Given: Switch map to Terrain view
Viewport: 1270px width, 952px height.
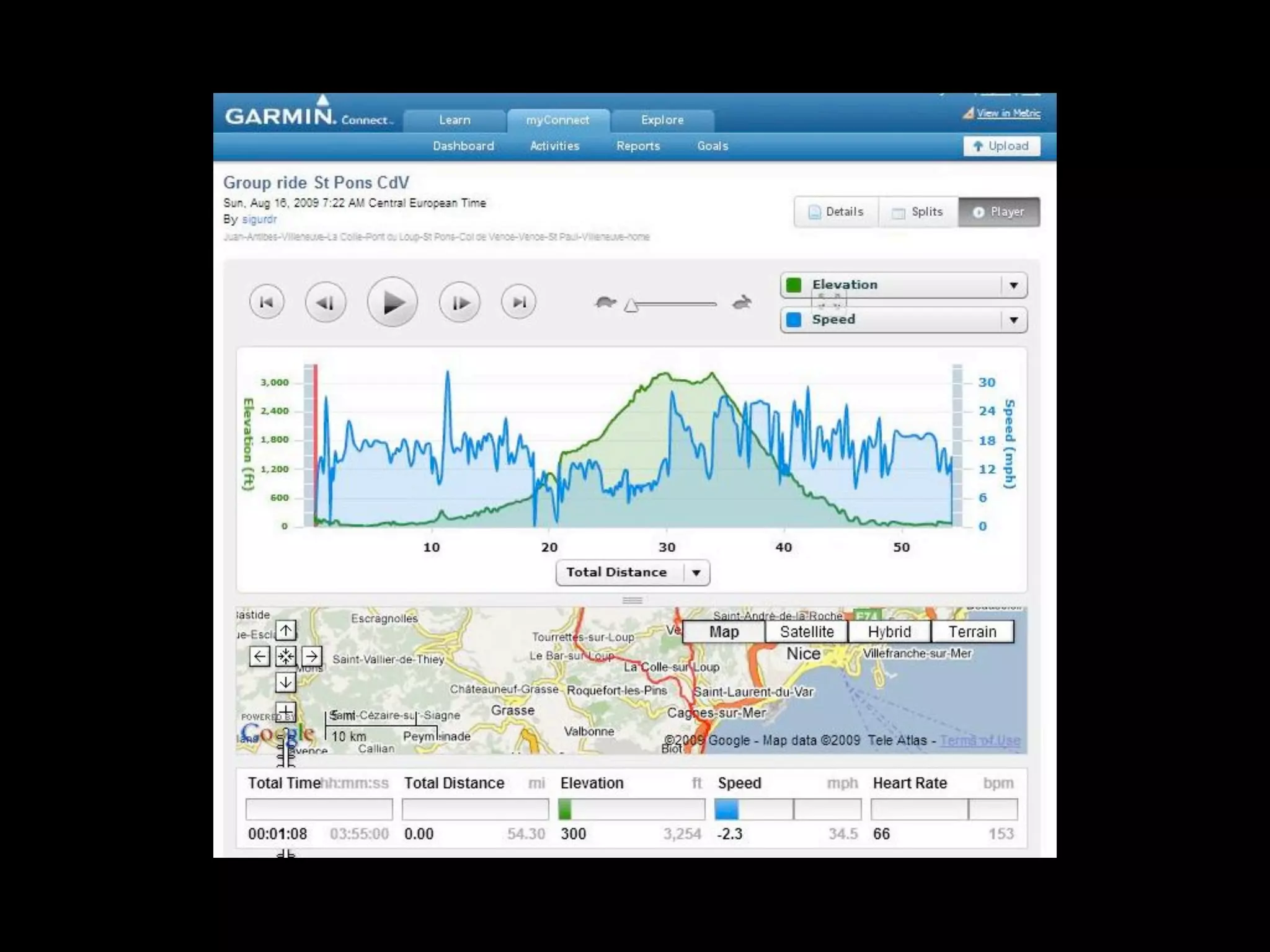Looking at the screenshot, I should pos(972,632).
